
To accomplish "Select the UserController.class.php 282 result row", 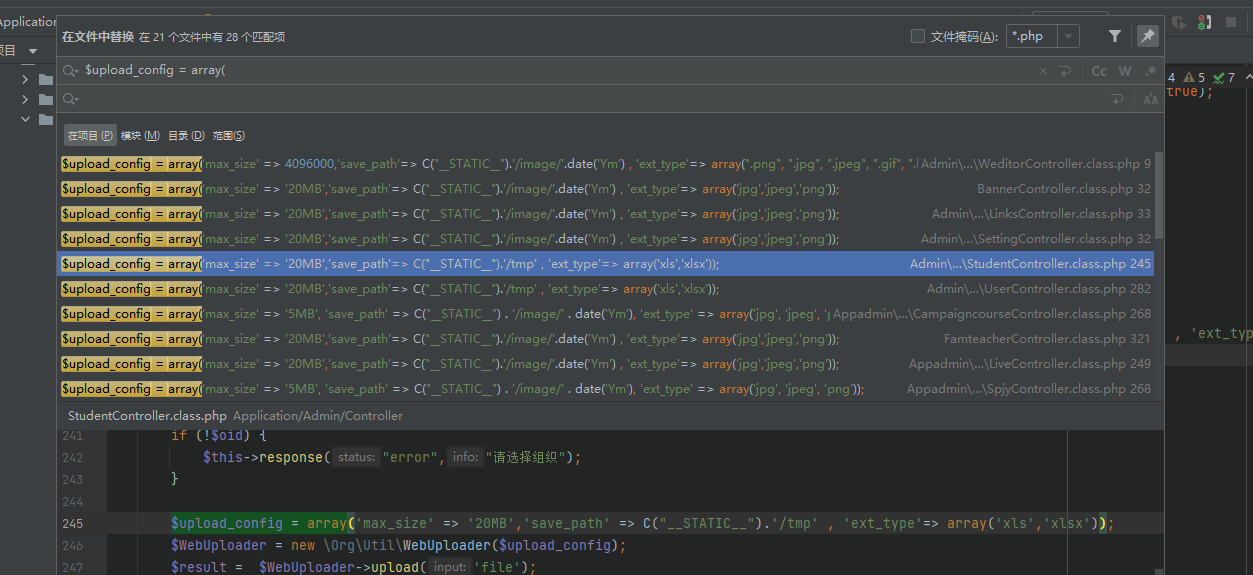I will [606, 288].
